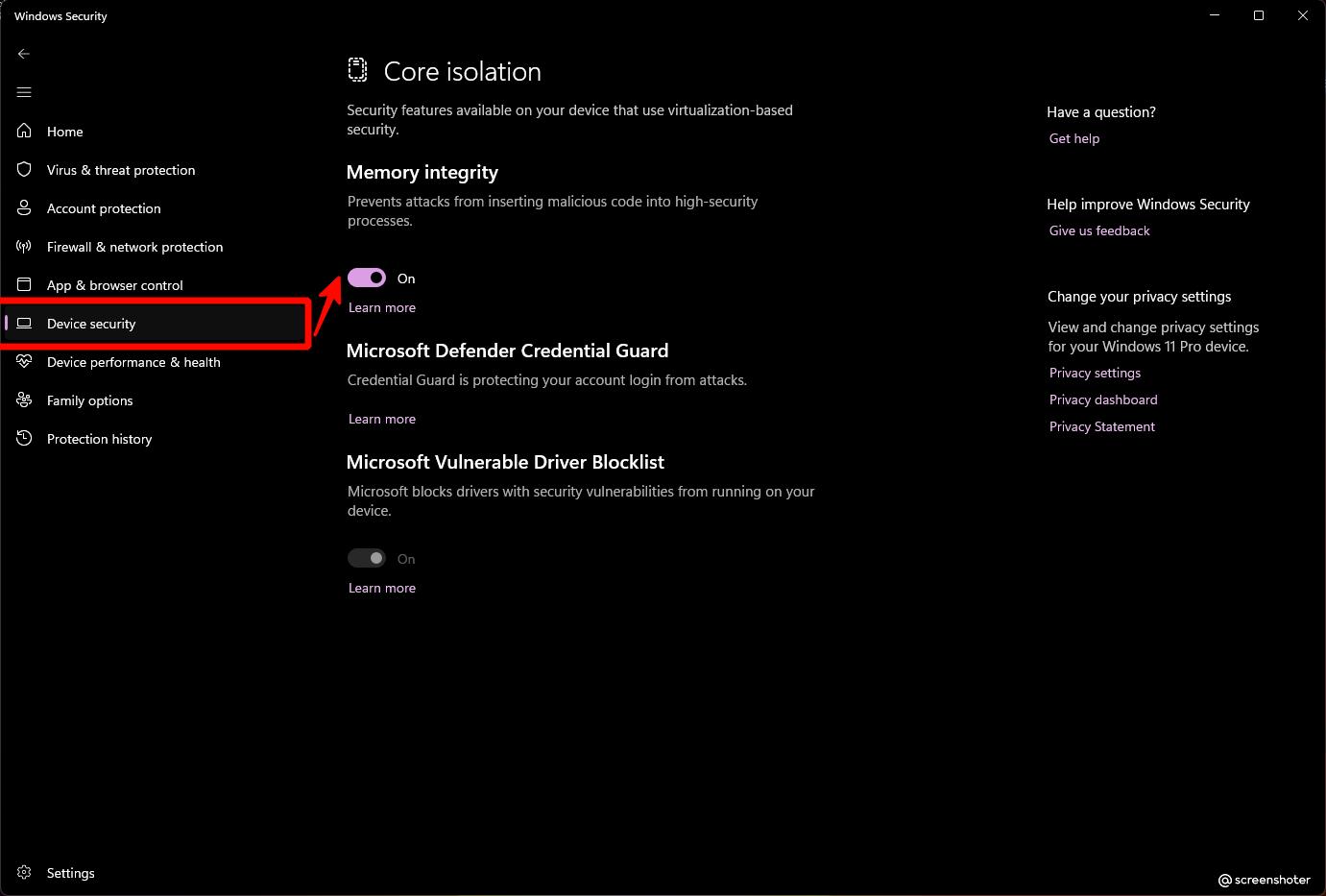Click the Virus & threat protection shield icon
Screen dimensions: 1326x896
(x=25, y=169)
